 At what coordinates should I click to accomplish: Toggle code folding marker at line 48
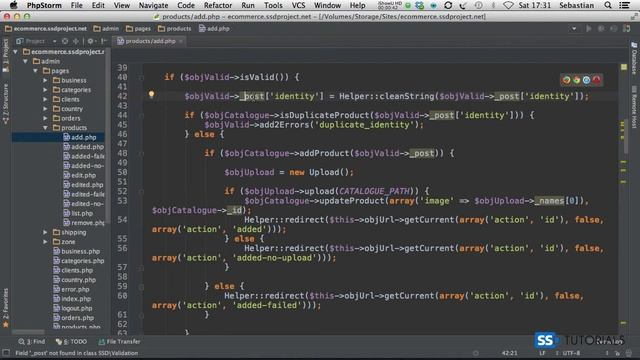[x=141, y=154]
